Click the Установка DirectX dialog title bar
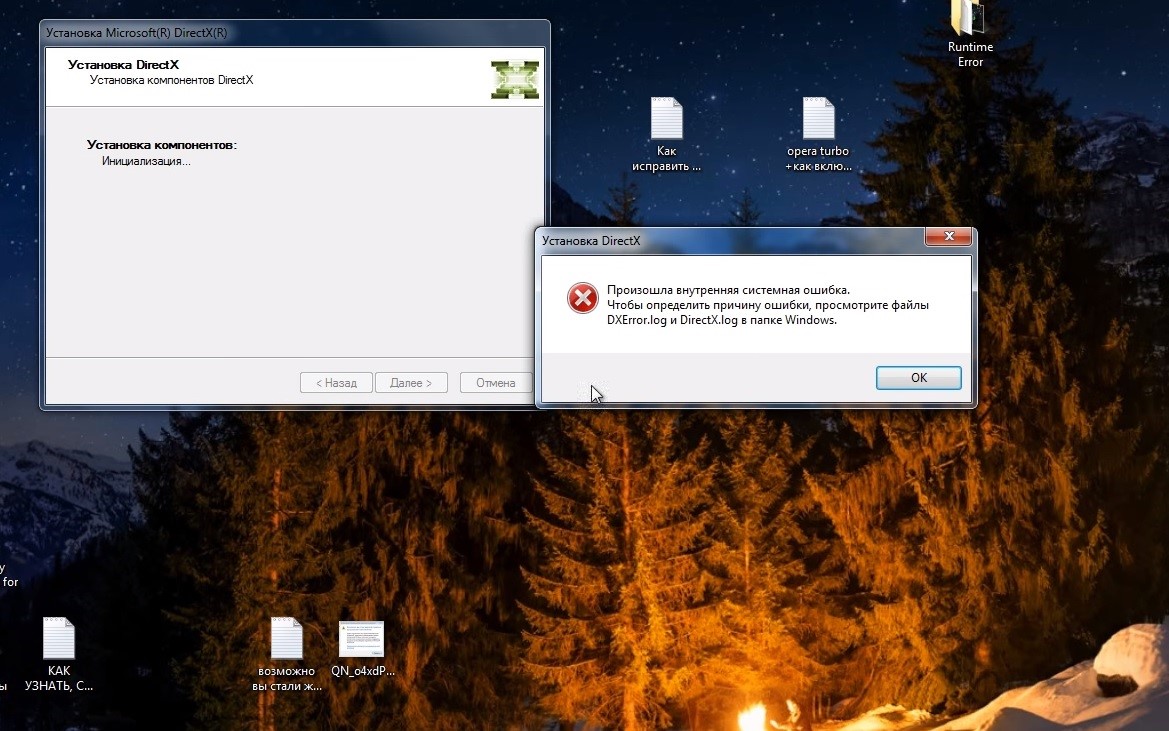 [700, 241]
